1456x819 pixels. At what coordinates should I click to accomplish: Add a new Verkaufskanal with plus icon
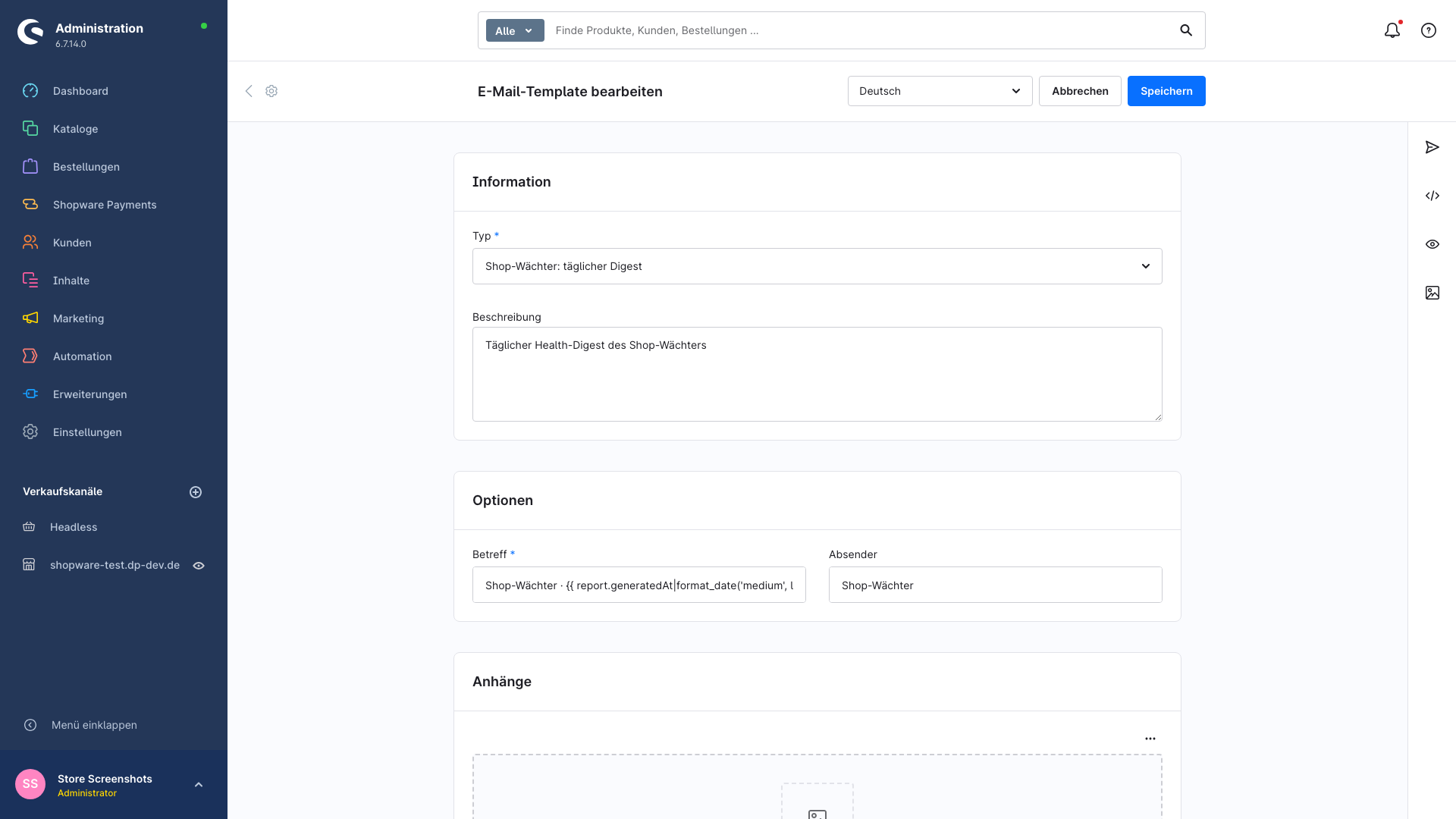point(196,492)
